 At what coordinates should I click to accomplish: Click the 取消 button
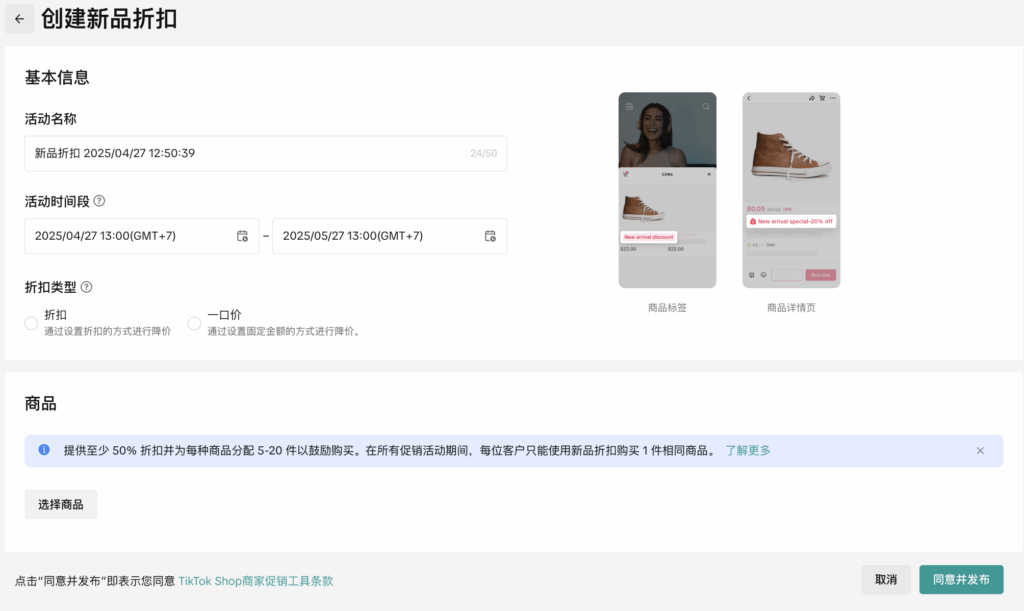pyautogui.click(x=886, y=579)
